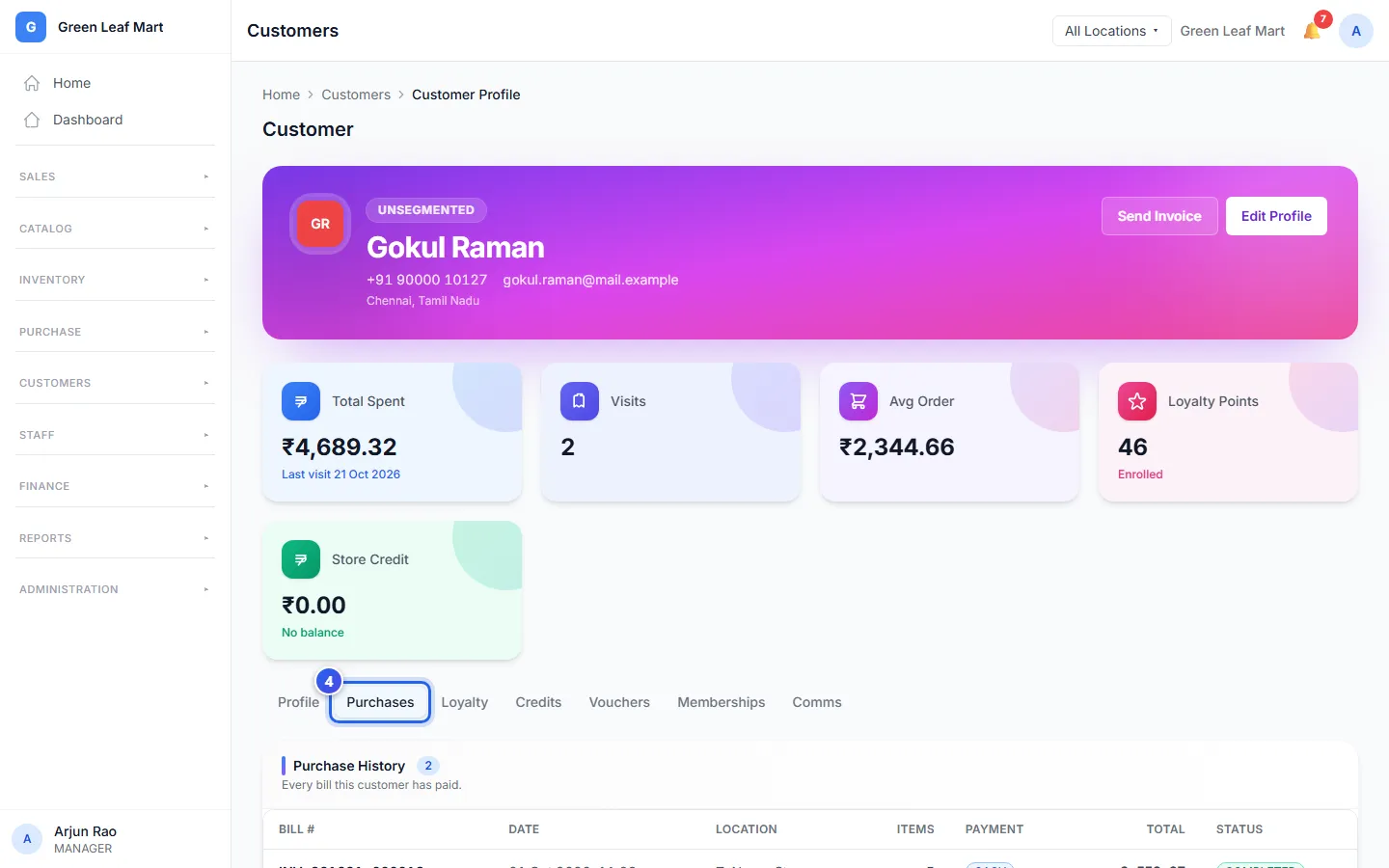Click the GR customer avatar

[x=320, y=224]
